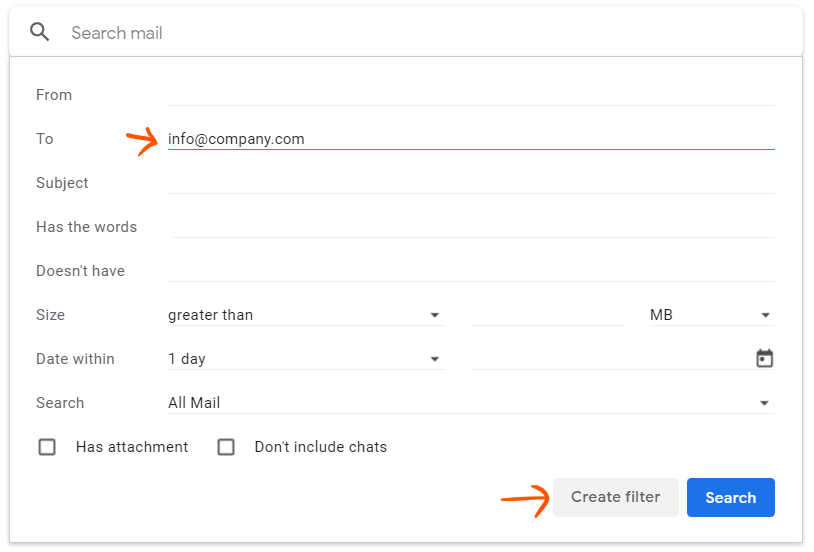Click the Create filter button

pyautogui.click(x=615, y=497)
